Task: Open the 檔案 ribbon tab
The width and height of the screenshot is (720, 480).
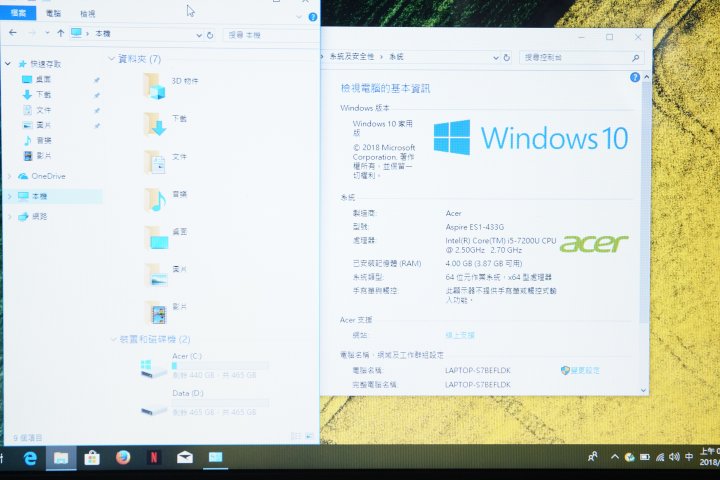Action: click(x=18, y=13)
